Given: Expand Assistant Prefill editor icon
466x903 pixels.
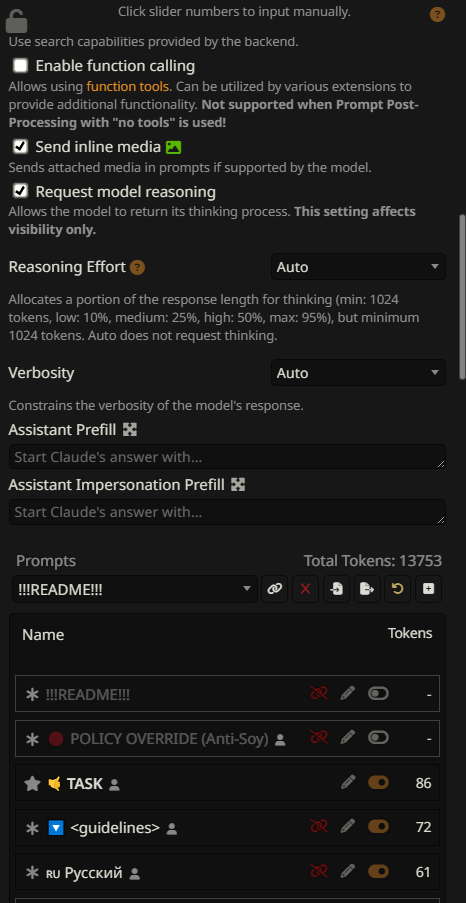Looking at the screenshot, I should [130, 430].
